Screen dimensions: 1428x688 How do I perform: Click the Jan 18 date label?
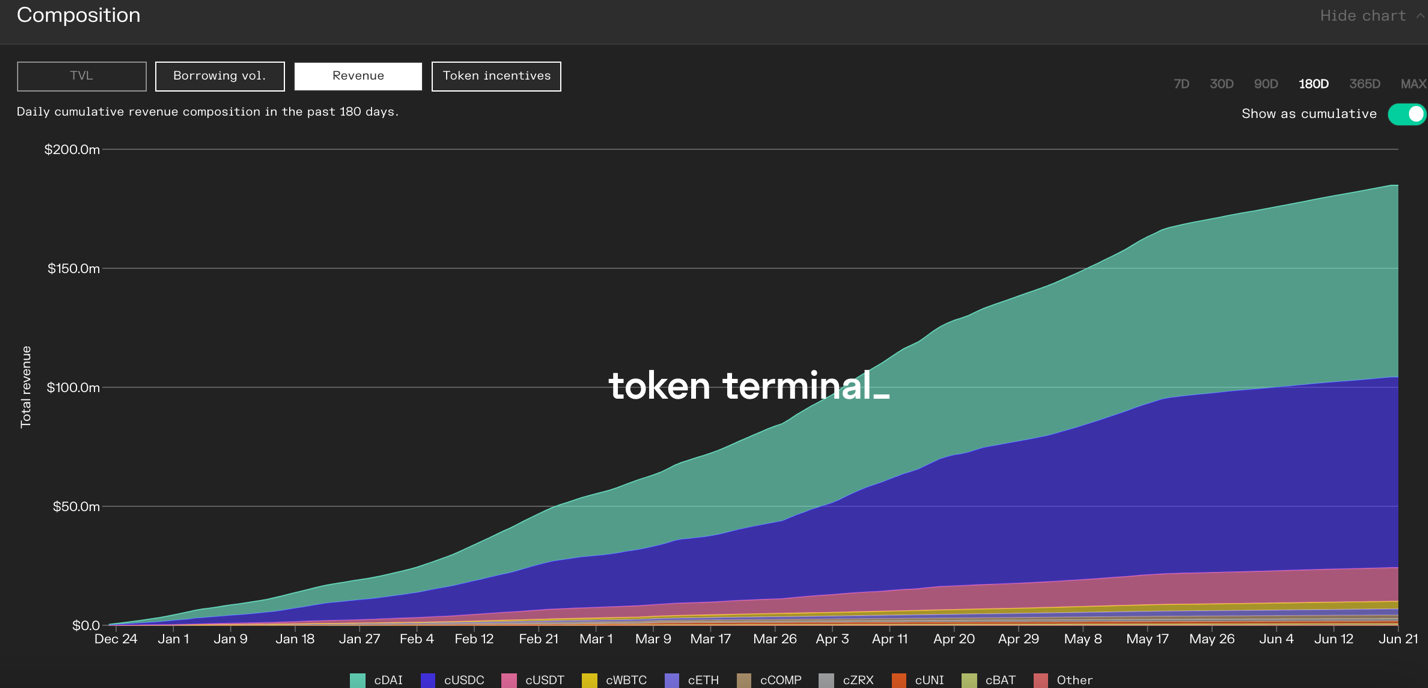pyautogui.click(x=295, y=639)
